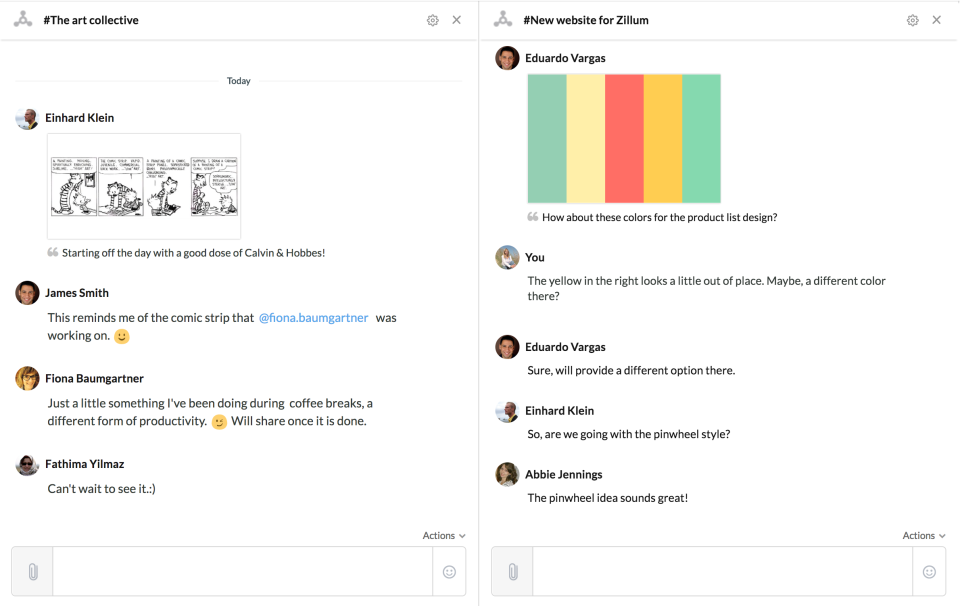Screen dimensions: 960x606
Task: Expand the Actions menu in art collective channel
Action: tap(443, 535)
